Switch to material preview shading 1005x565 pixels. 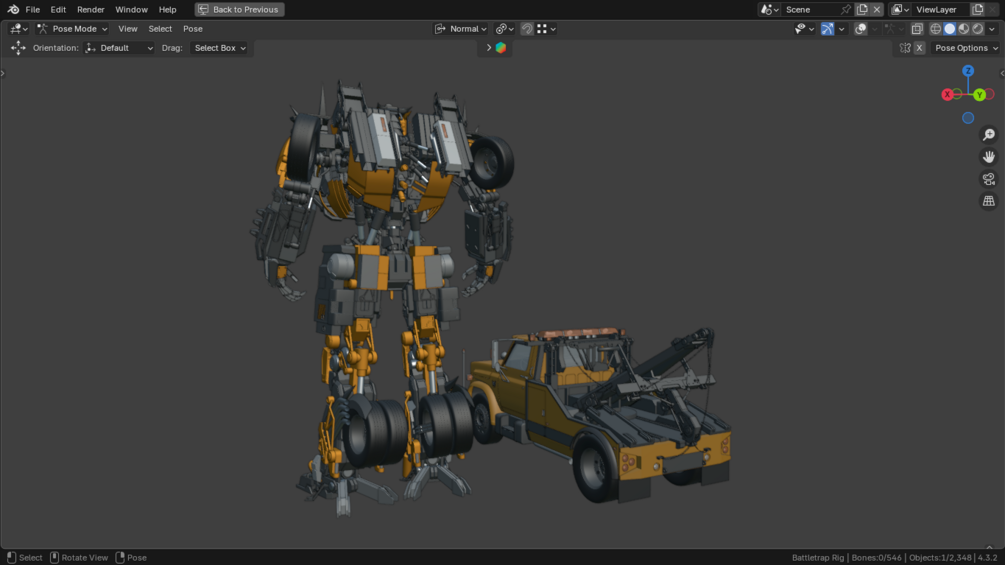click(x=963, y=29)
